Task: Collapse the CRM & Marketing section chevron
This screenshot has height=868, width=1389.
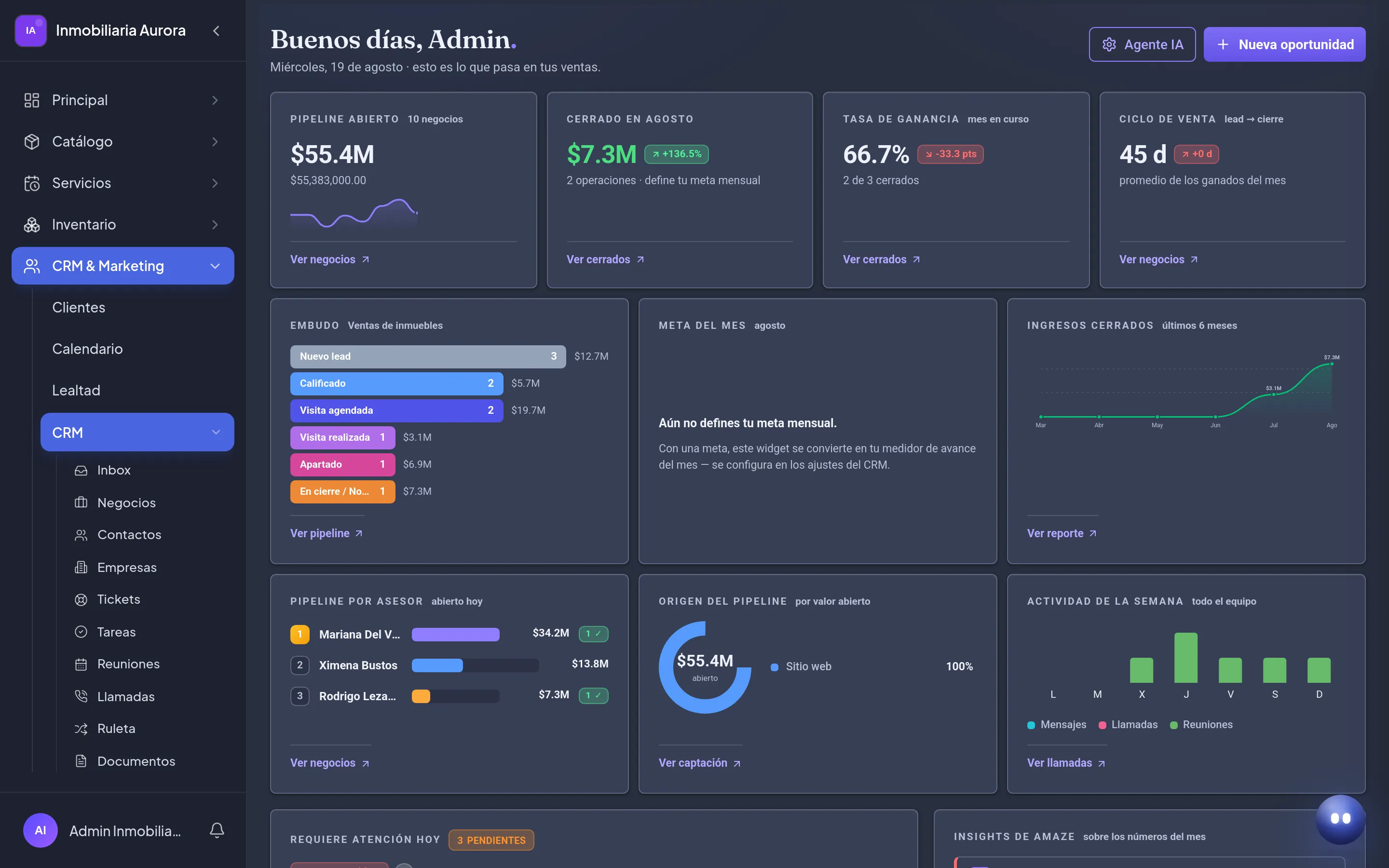Action: pyautogui.click(x=215, y=266)
